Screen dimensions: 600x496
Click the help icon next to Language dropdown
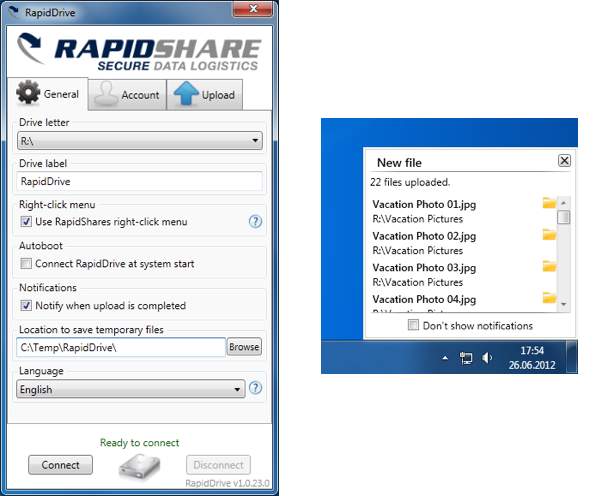(x=255, y=388)
